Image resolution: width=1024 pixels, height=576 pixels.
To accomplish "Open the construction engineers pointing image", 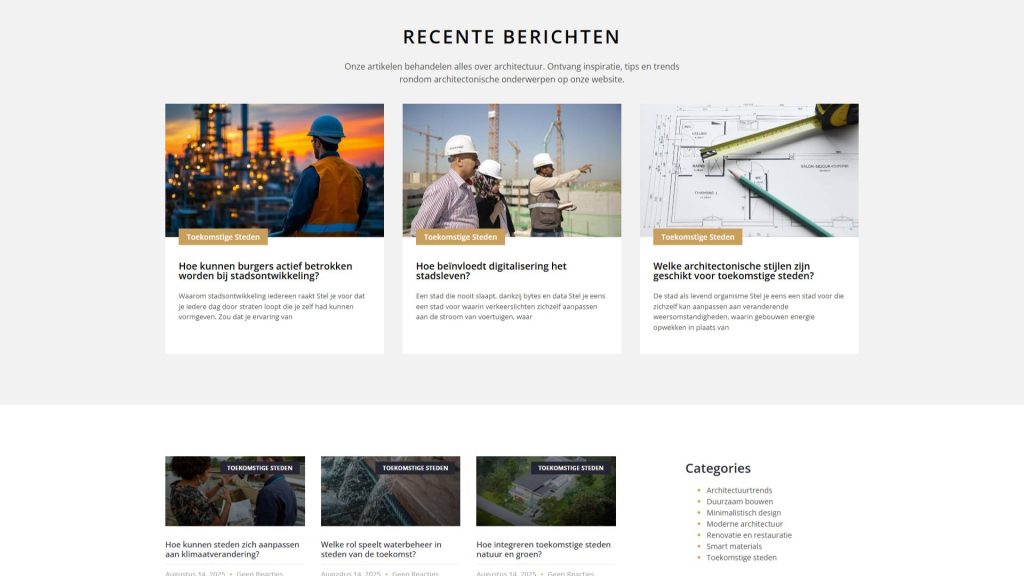I will [x=511, y=168].
